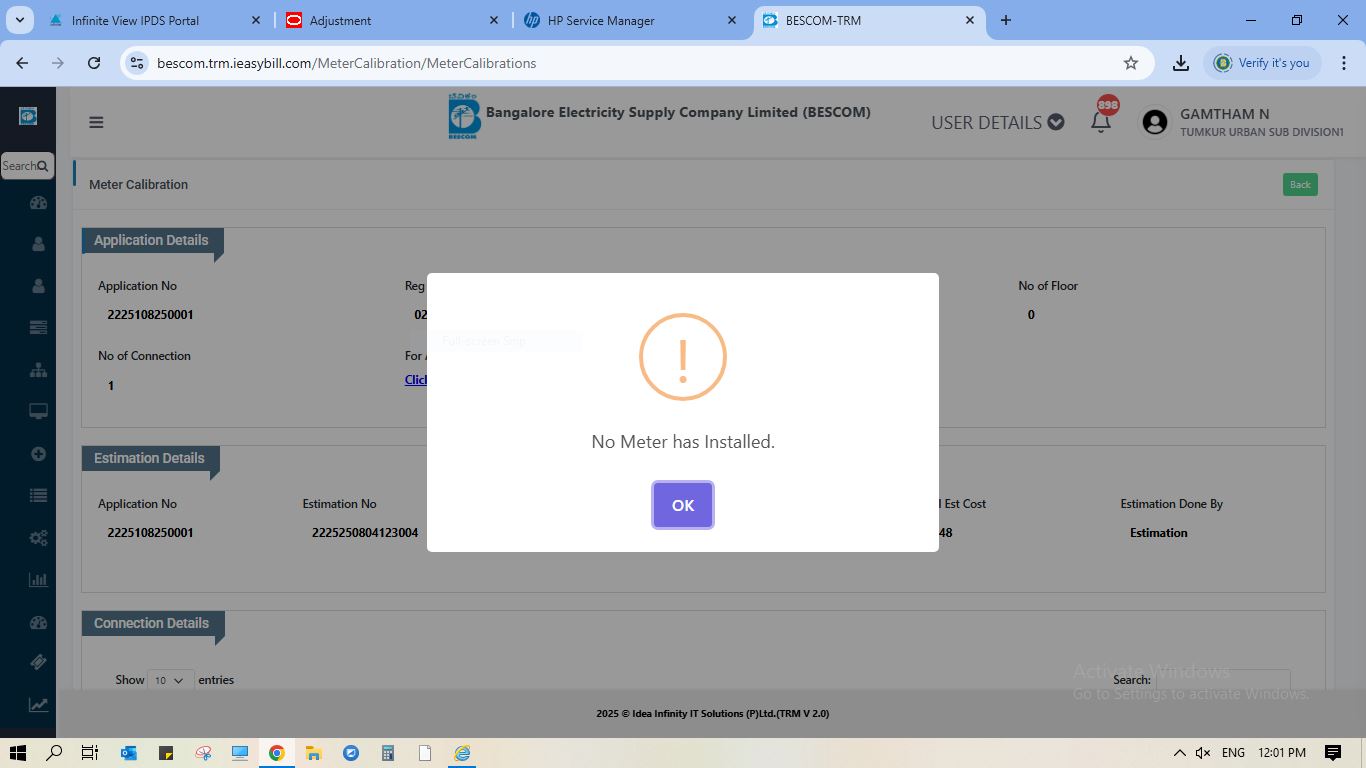Open the Chrome three-dot menu
The image size is (1366, 768).
pyautogui.click(x=1342, y=63)
